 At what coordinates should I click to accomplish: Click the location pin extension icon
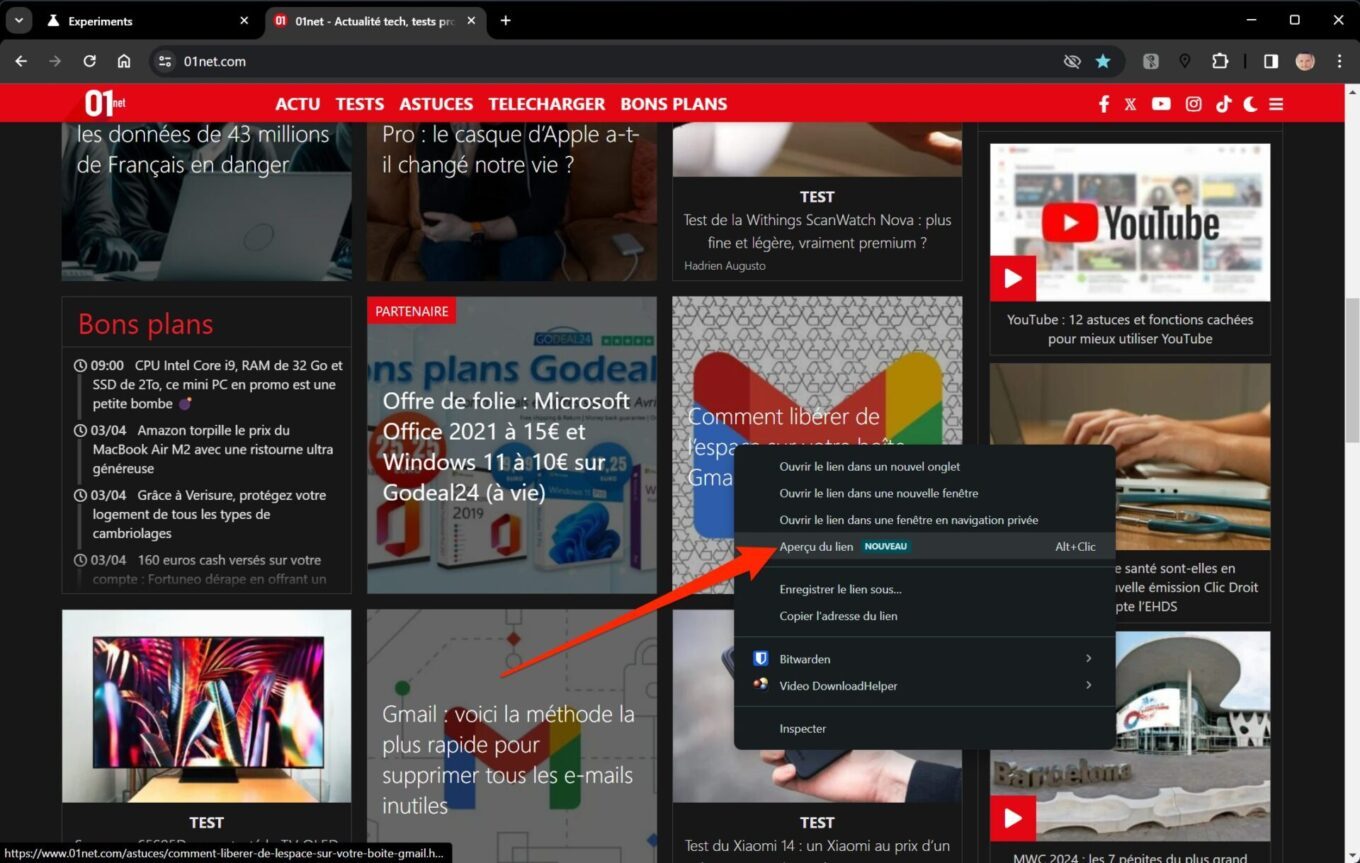pos(1185,61)
